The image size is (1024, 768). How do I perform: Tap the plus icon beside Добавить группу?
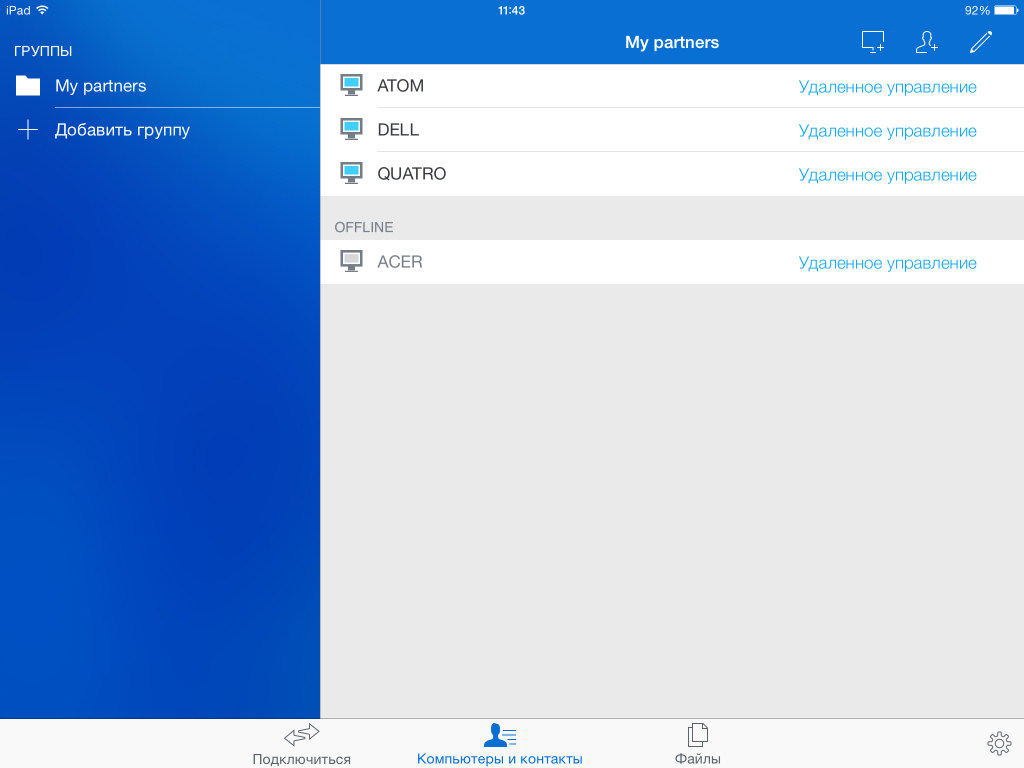(28, 130)
